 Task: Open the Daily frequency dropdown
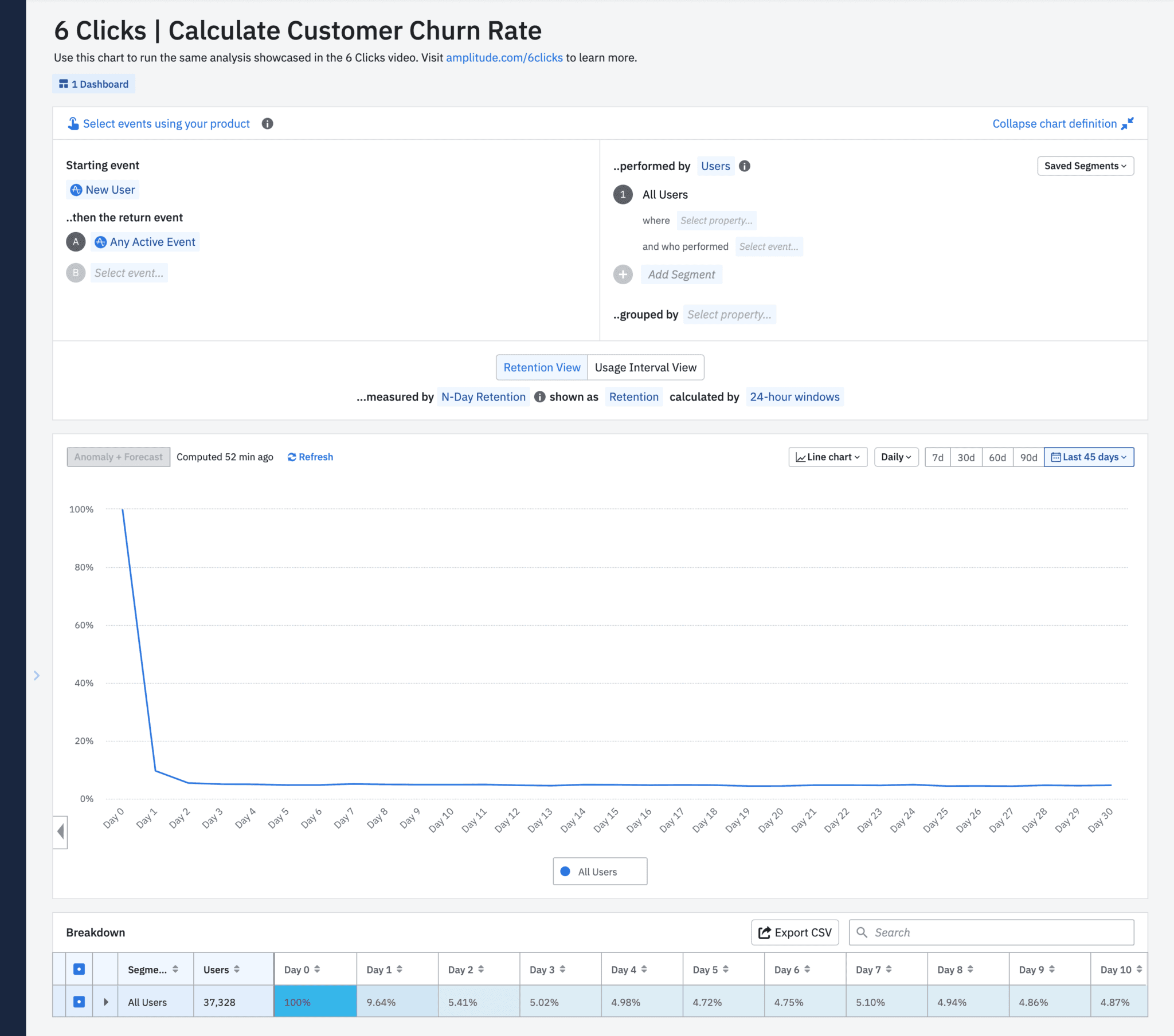point(893,457)
